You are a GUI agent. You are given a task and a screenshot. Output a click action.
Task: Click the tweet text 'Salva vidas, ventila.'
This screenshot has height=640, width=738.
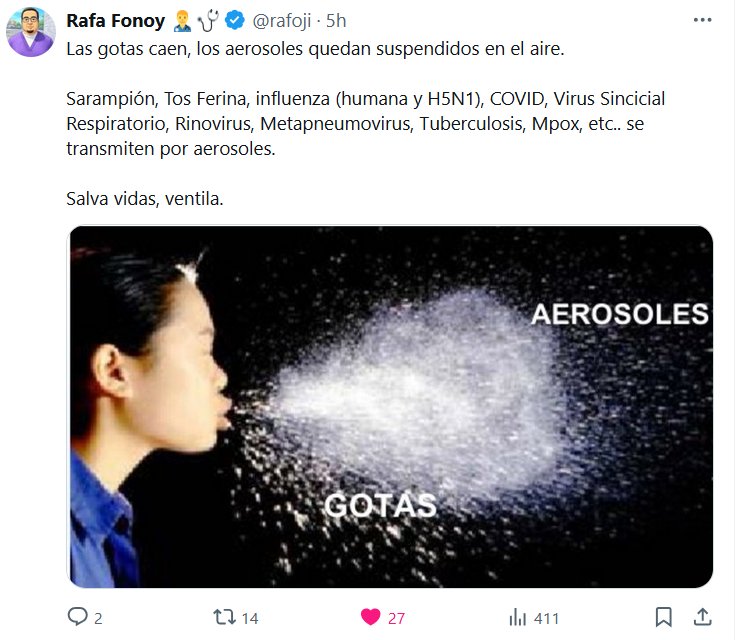145,199
